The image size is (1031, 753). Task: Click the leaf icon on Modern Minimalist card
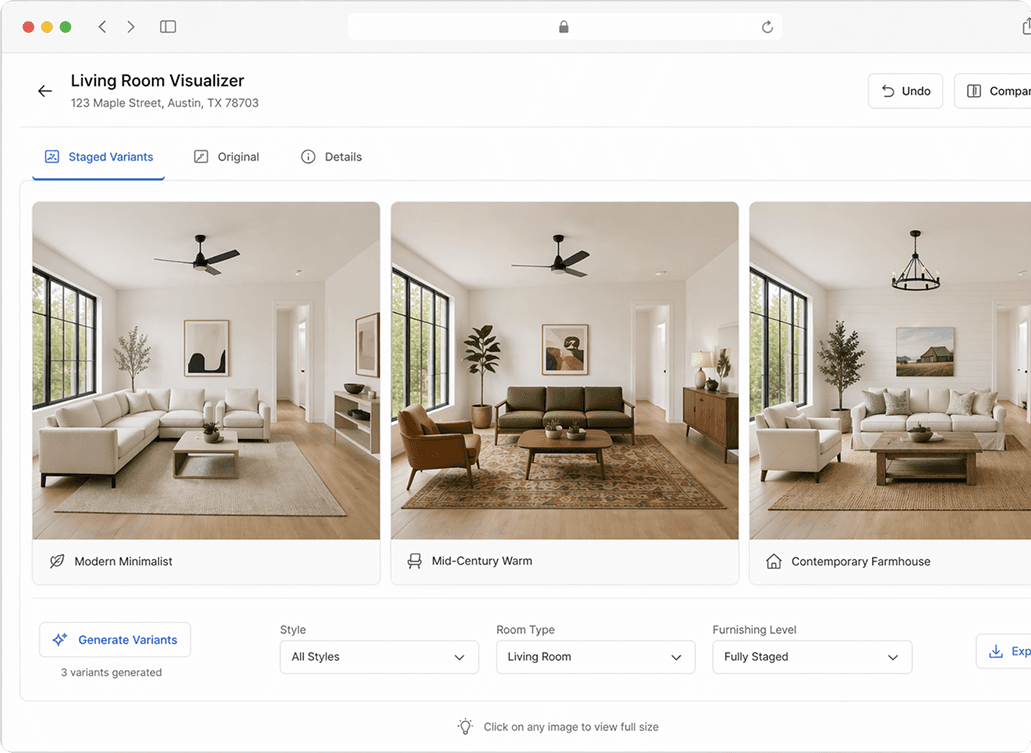pyautogui.click(x=57, y=561)
